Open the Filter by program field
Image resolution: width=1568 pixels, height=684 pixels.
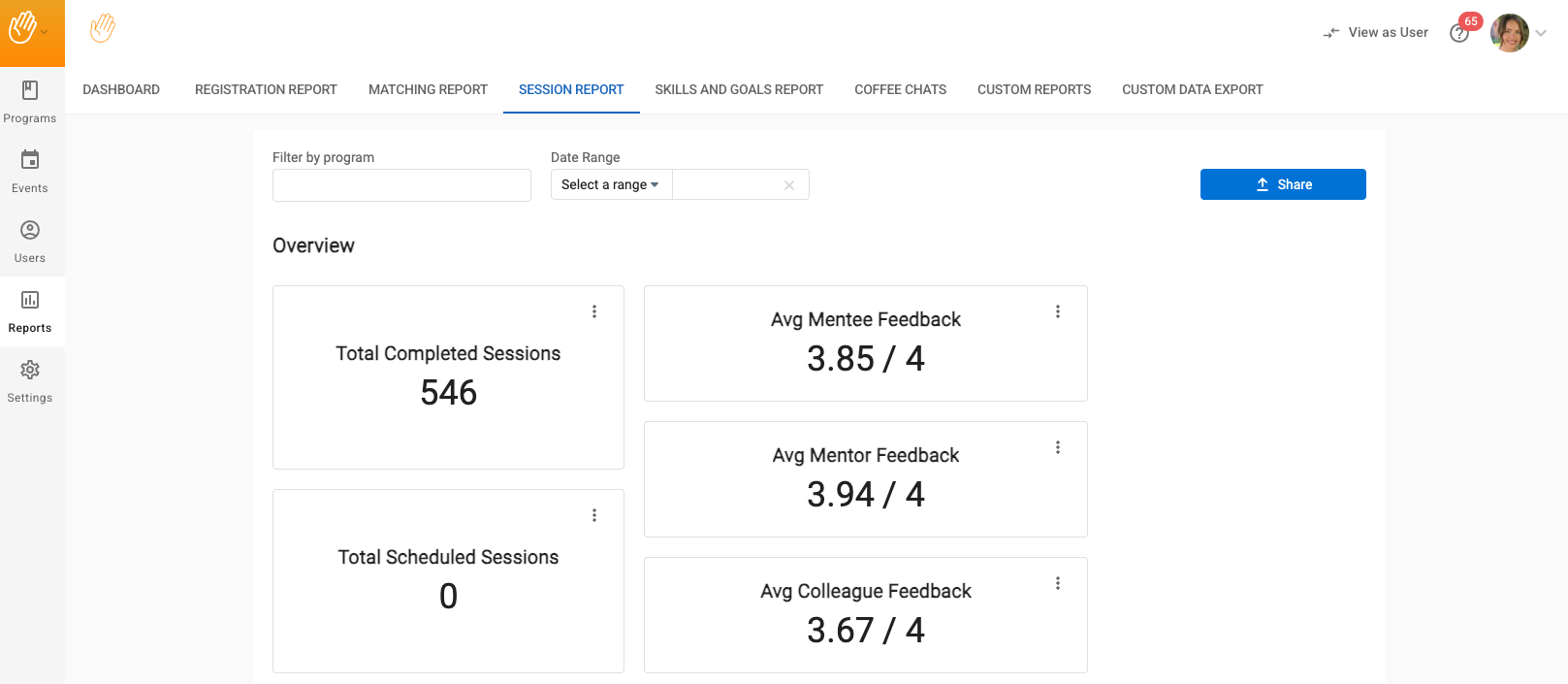[x=401, y=185]
